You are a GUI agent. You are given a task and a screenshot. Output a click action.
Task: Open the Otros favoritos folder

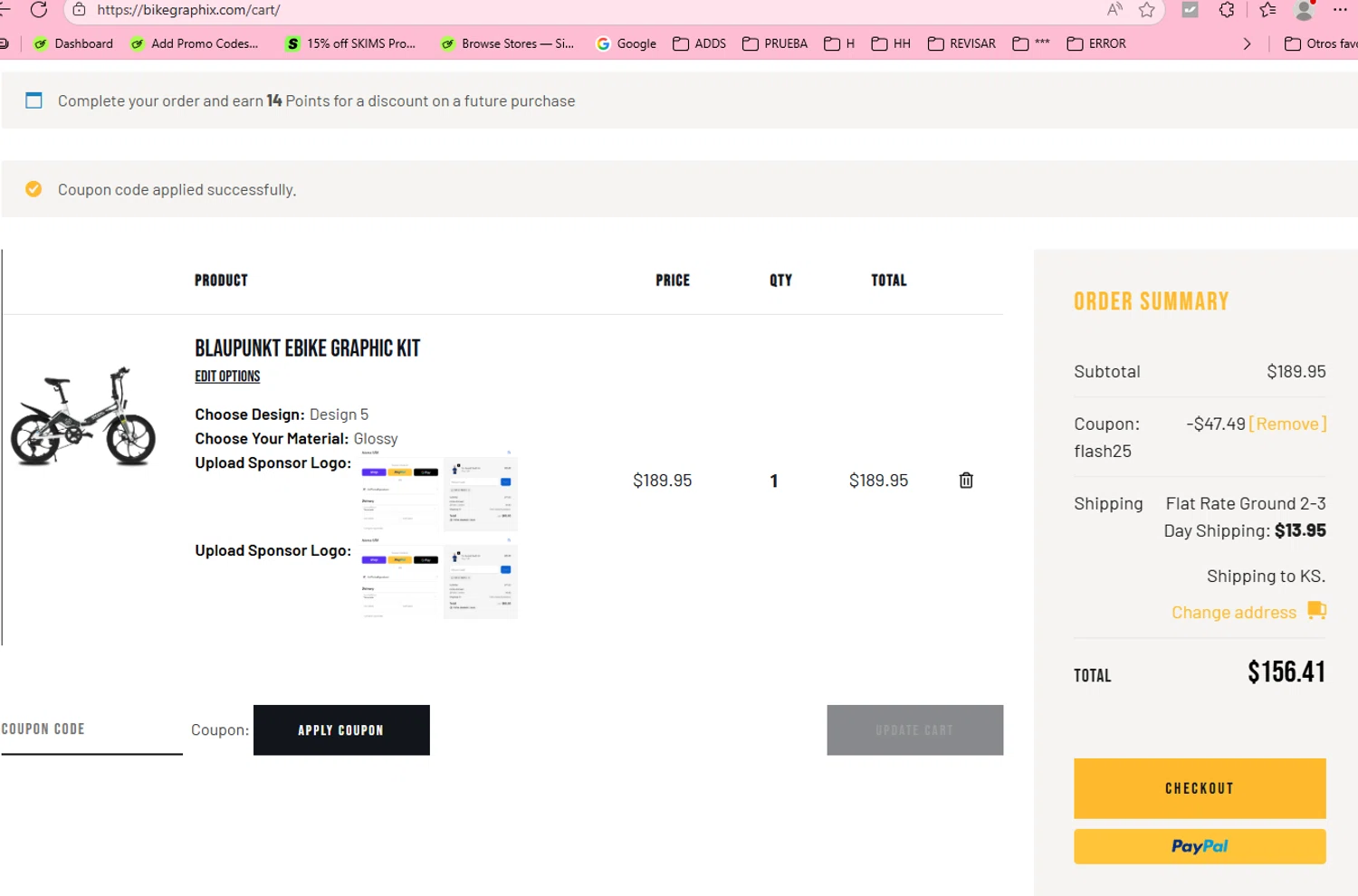[1321, 43]
